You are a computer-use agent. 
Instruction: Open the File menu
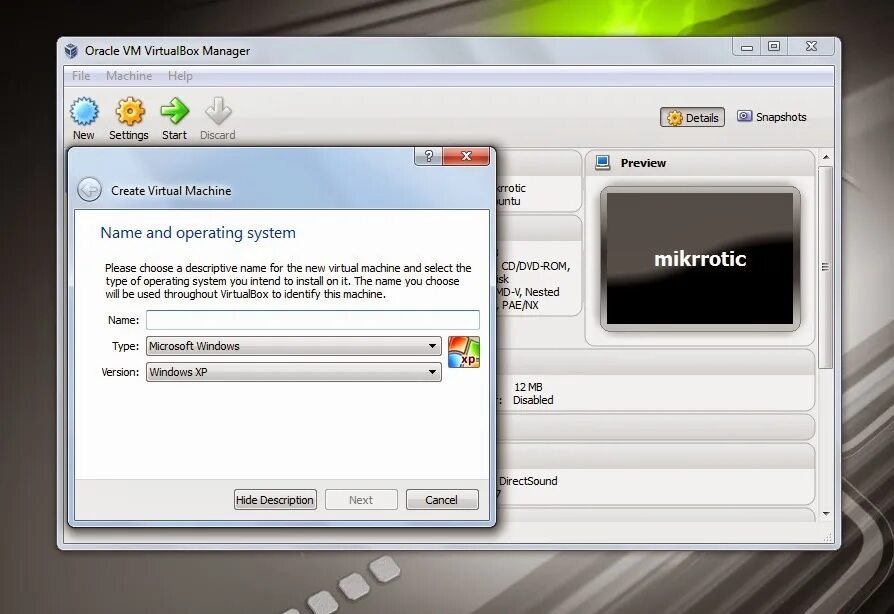coord(81,76)
